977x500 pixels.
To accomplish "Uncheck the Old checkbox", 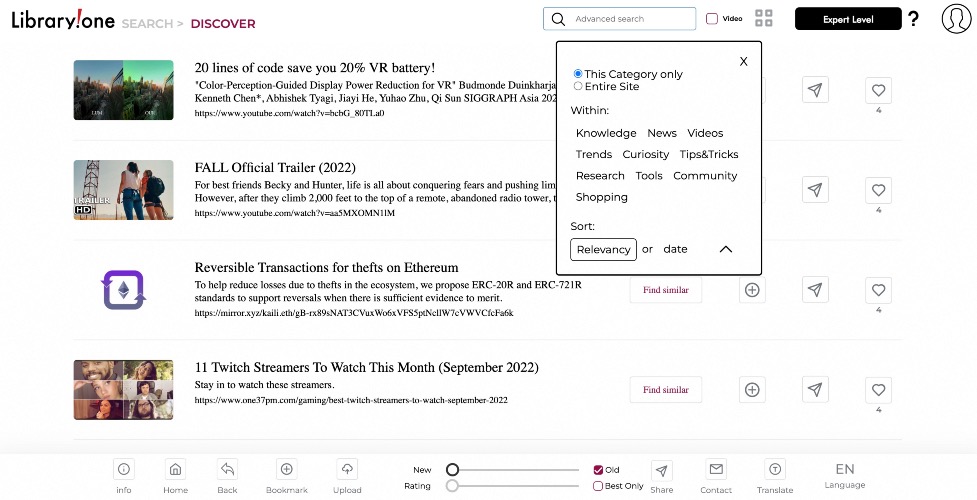I will point(598,470).
